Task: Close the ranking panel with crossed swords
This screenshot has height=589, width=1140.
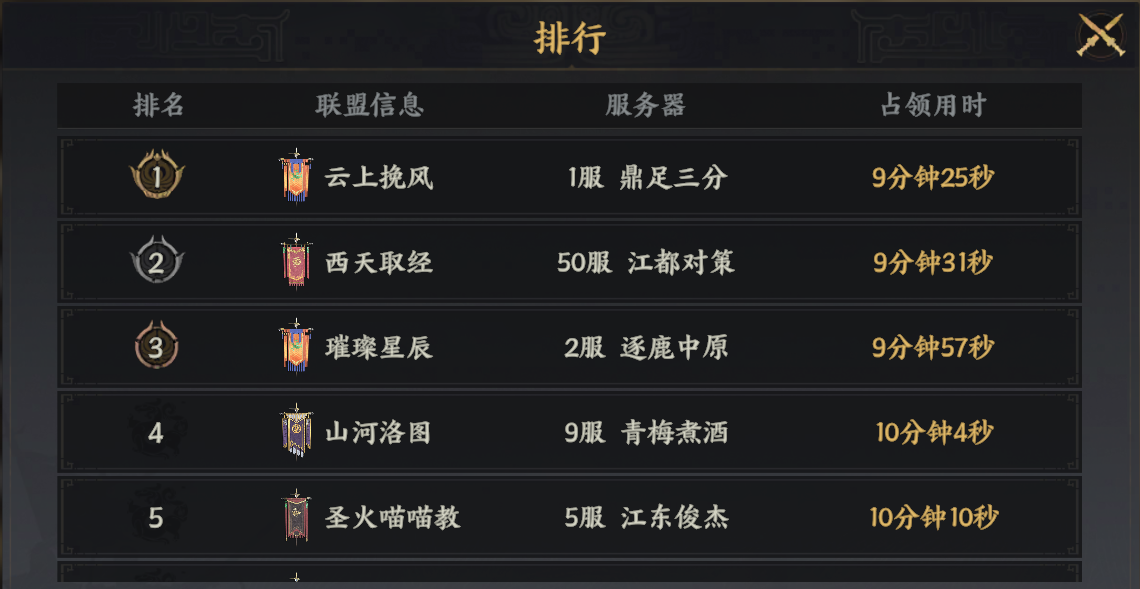Action: pyautogui.click(x=1100, y=37)
